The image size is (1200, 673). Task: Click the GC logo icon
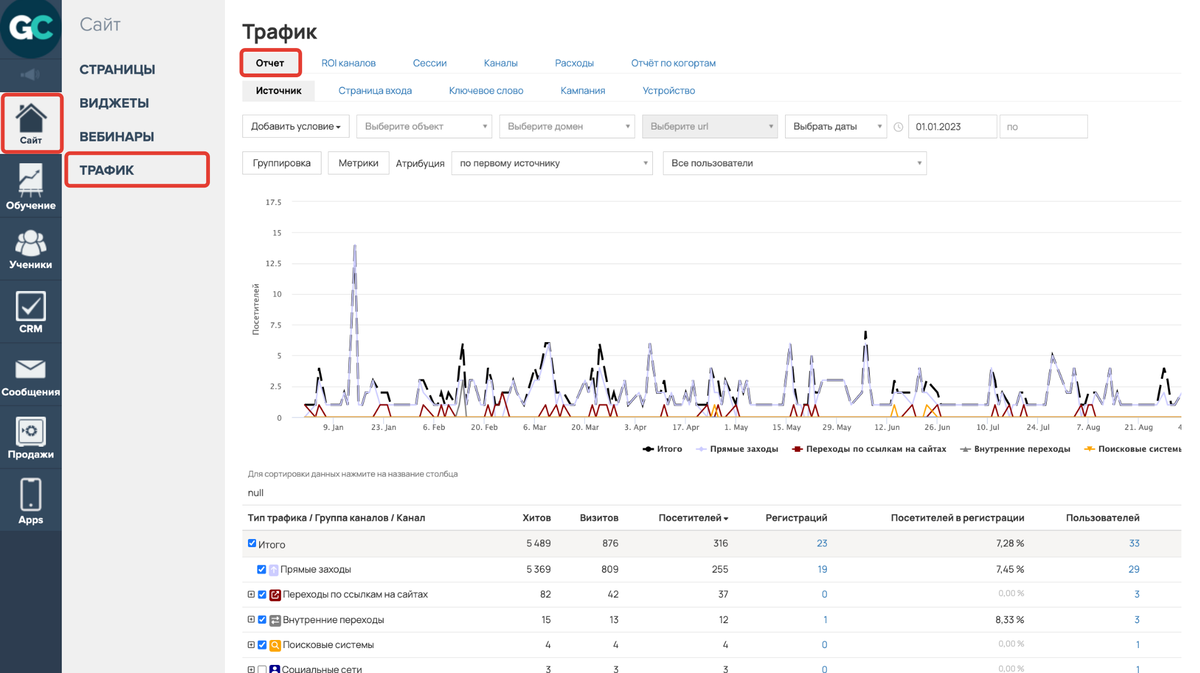[x=30, y=28]
